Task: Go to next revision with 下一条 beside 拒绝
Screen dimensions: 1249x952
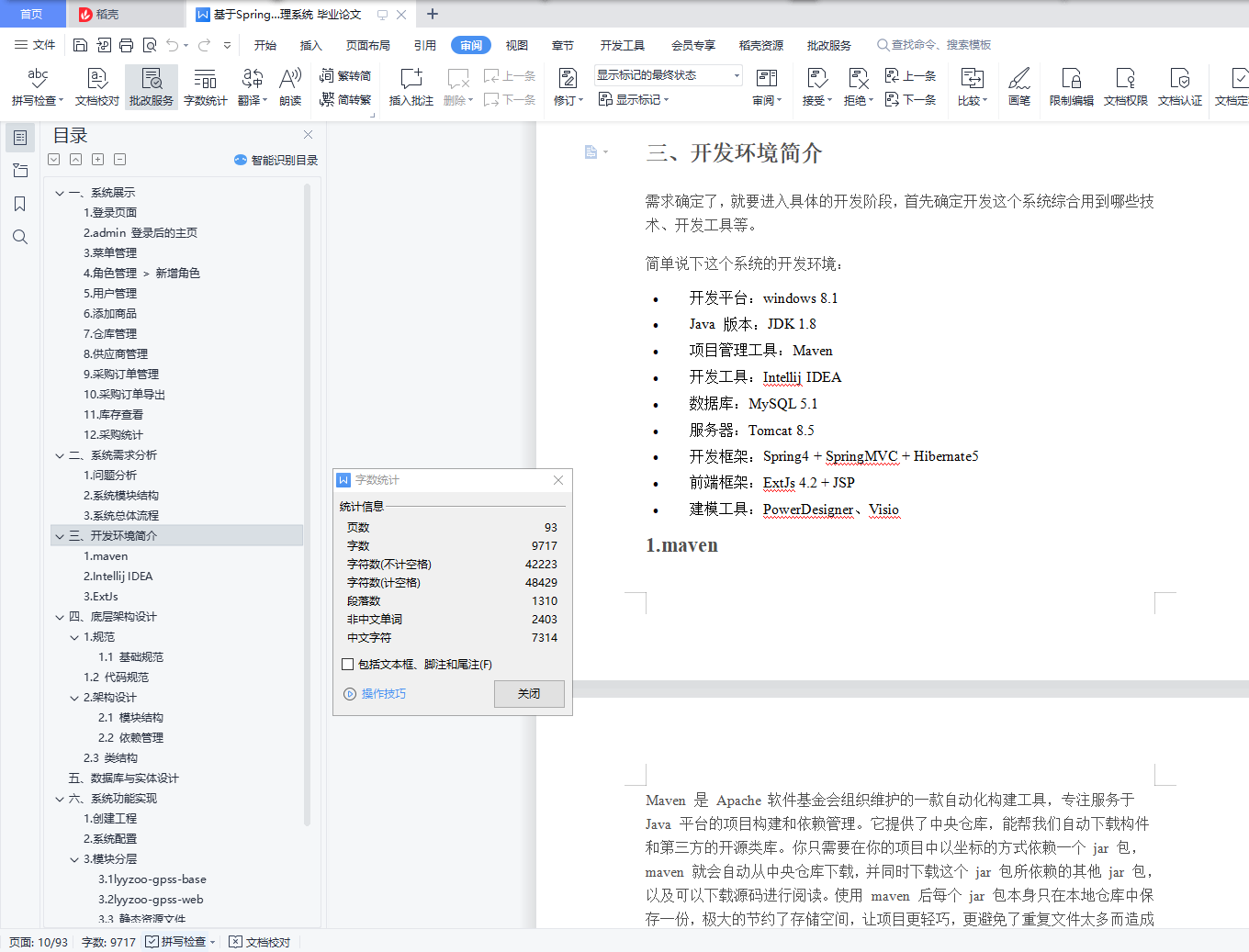Action: 910,99
